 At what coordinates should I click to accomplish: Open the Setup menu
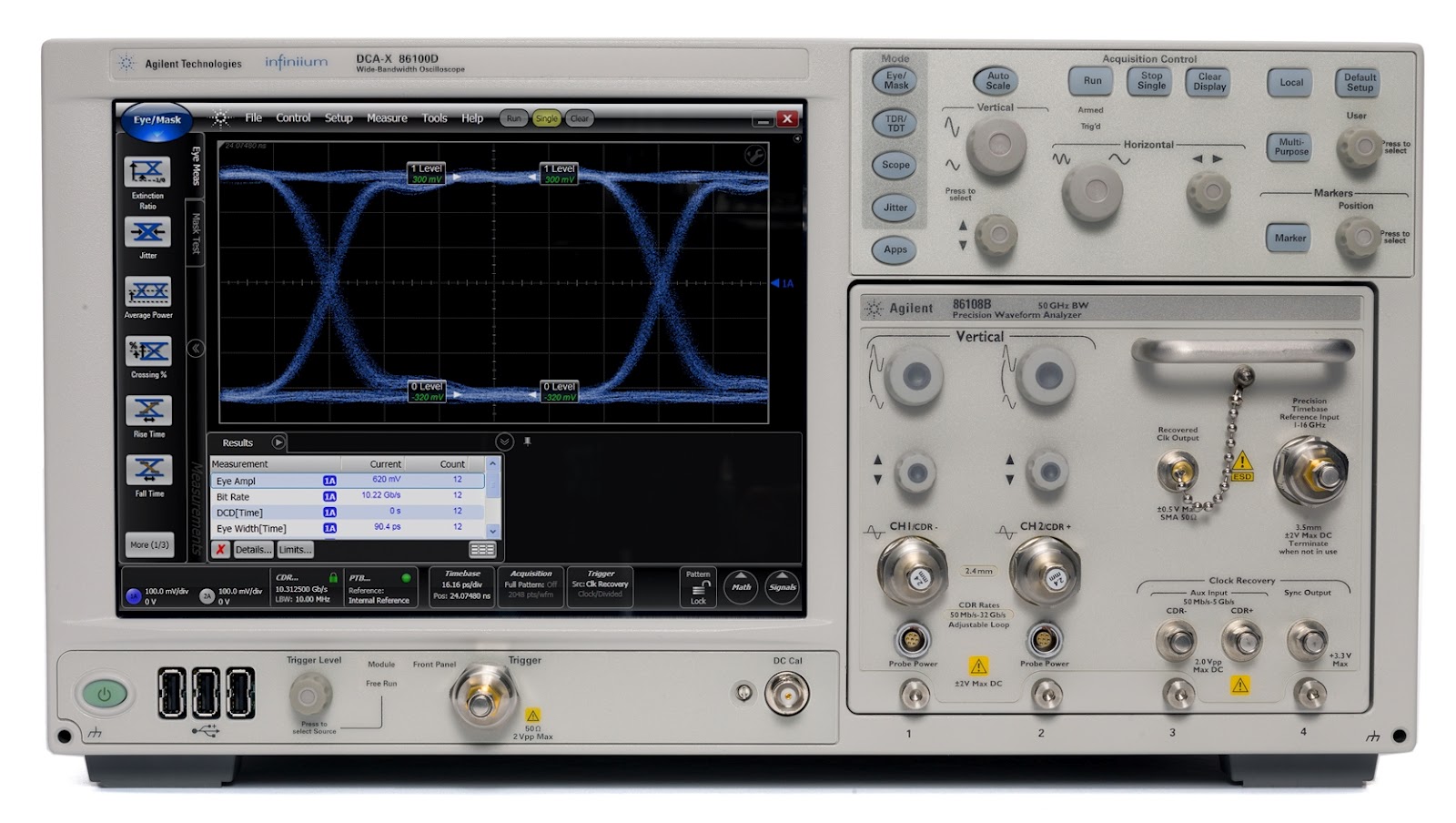tap(339, 118)
